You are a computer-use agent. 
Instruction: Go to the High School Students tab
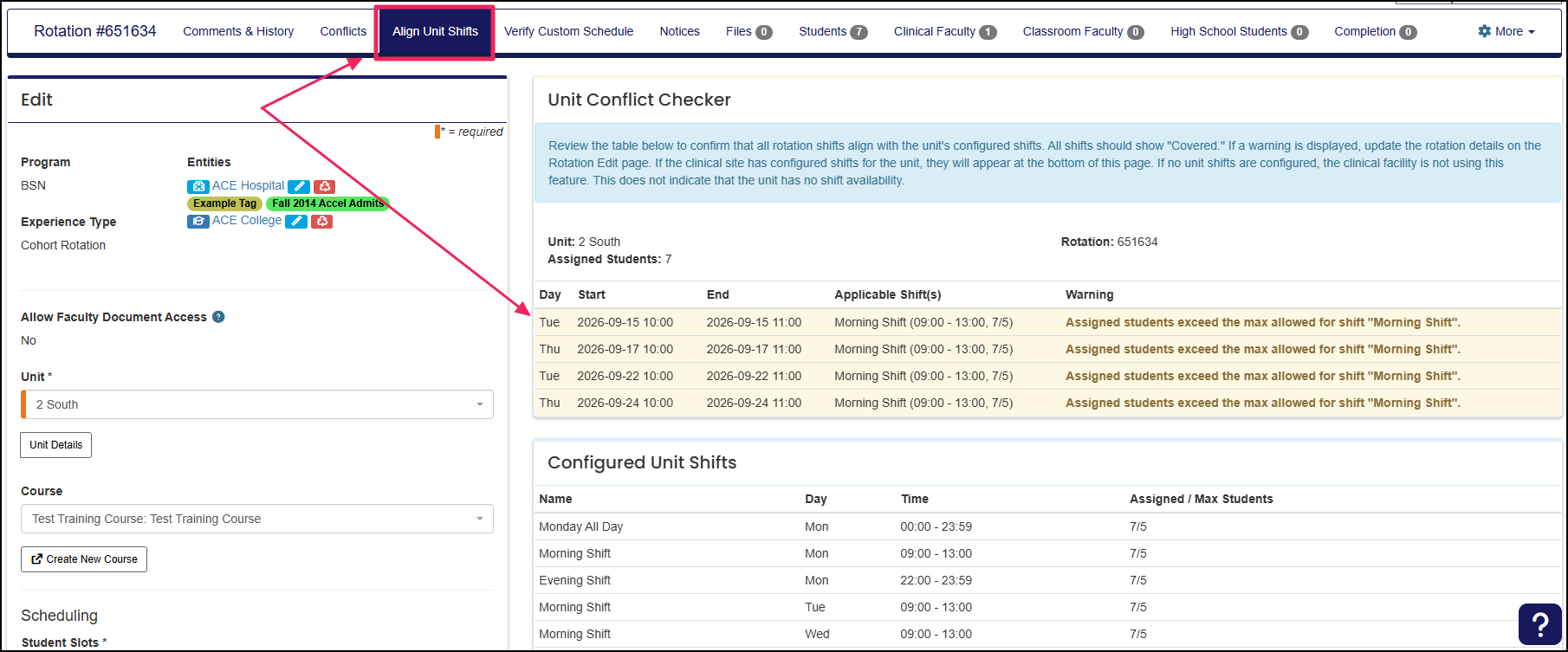click(x=1239, y=31)
